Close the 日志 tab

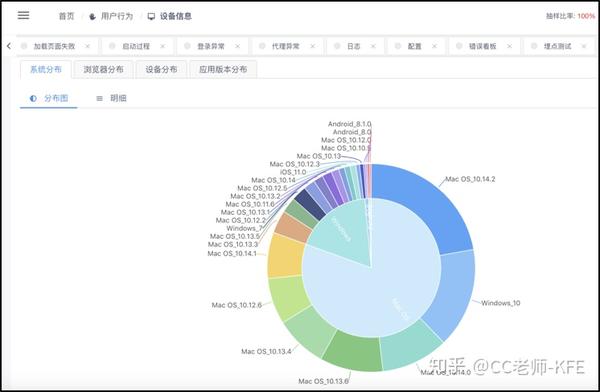click(x=373, y=46)
